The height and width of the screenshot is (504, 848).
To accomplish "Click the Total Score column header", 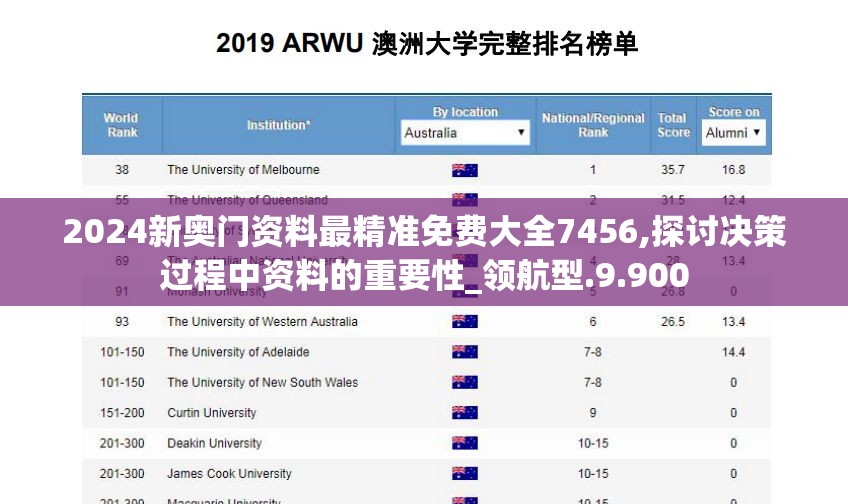I will (x=673, y=125).
